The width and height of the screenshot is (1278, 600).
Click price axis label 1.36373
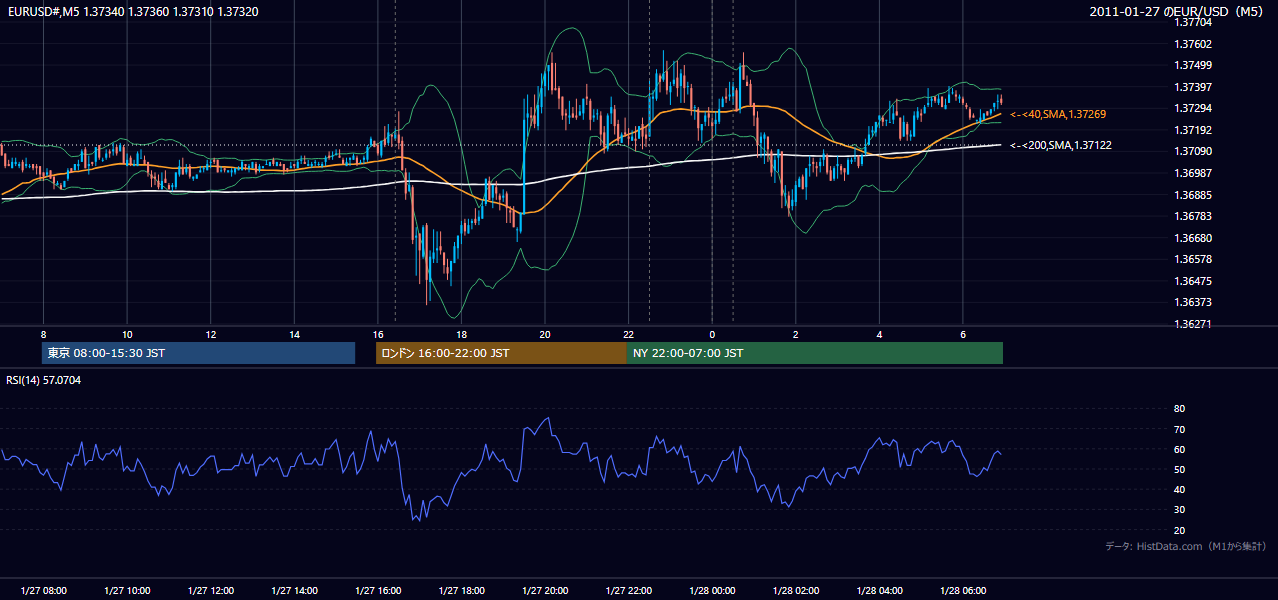point(1194,302)
